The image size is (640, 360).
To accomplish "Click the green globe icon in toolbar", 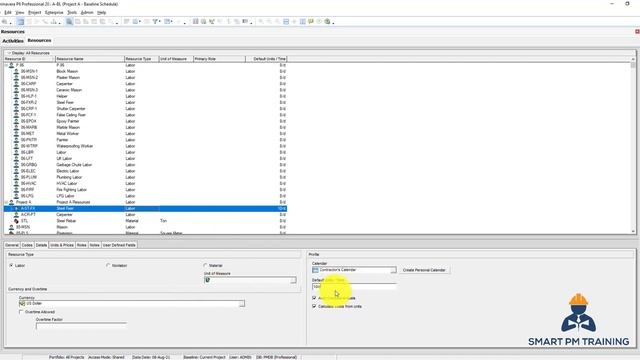I will (327, 22).
